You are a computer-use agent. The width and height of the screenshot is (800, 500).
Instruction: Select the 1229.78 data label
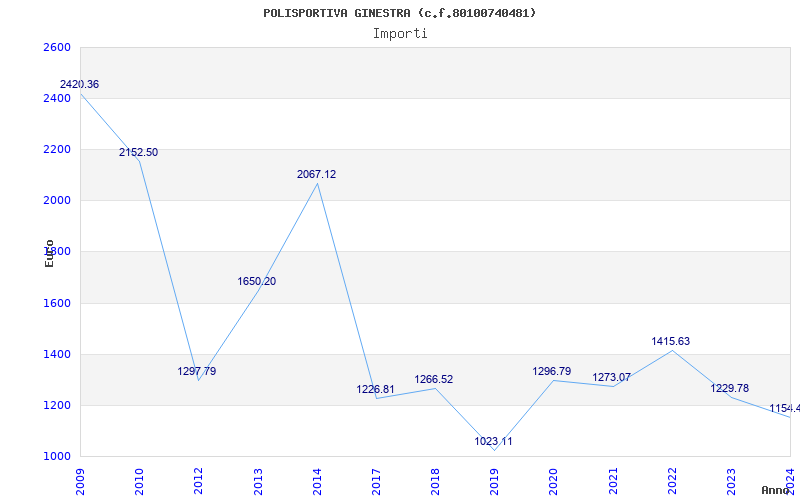tap(730, 389)
